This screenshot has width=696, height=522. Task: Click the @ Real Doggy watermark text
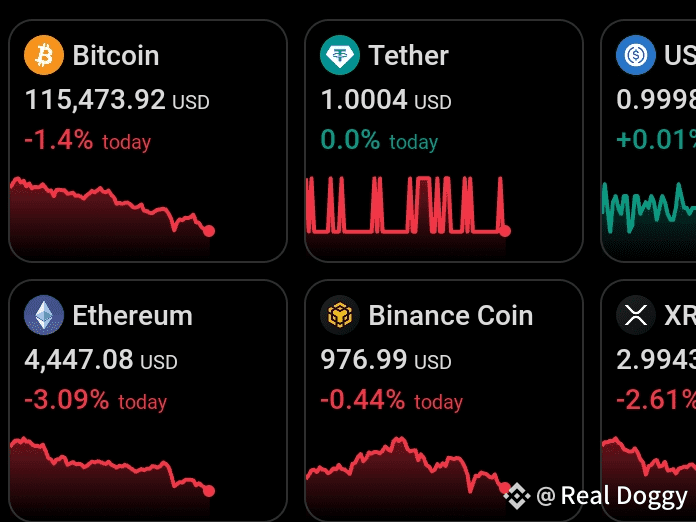point(612,496)
